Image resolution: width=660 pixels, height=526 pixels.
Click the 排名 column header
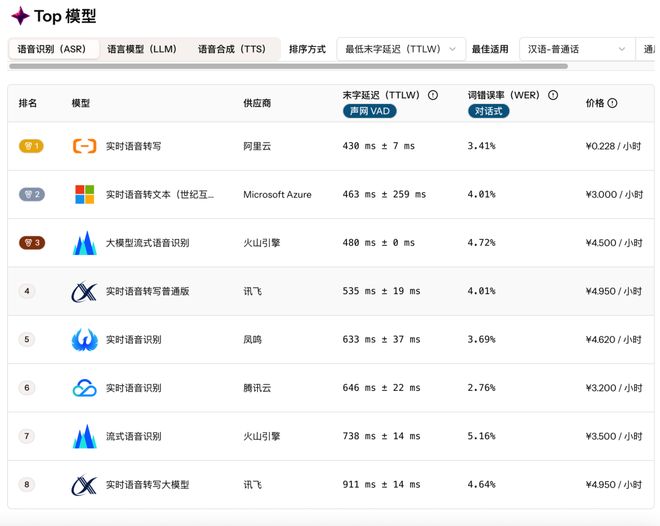28,103
